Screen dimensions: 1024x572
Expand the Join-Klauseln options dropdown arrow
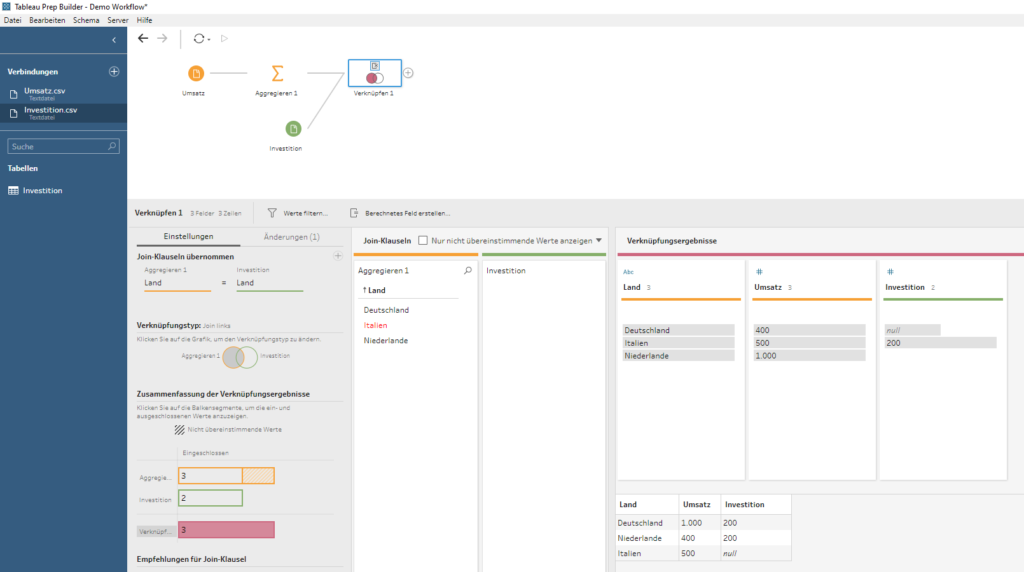pyautogui.click(x=599, y=240)
